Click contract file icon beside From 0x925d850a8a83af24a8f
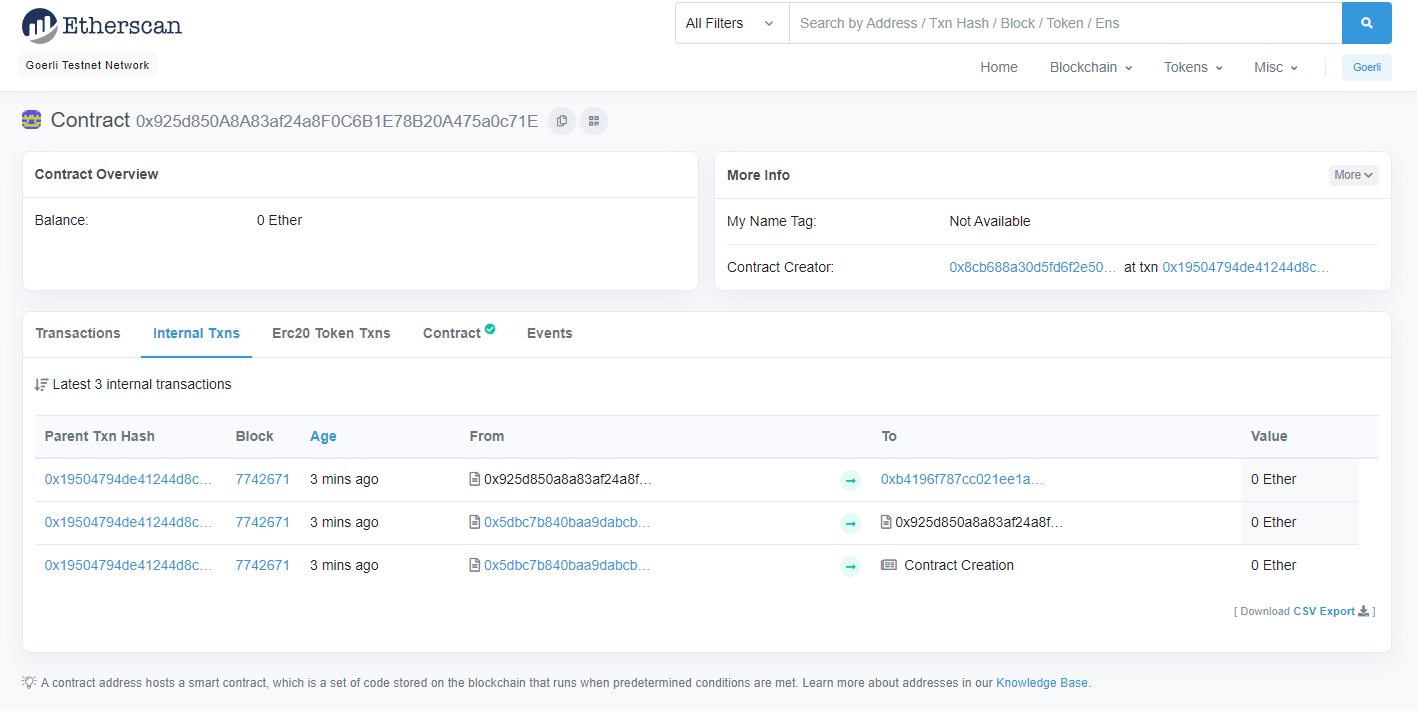Image resolution: width=1417 pixels, height=711 pixels. point(475,479)
